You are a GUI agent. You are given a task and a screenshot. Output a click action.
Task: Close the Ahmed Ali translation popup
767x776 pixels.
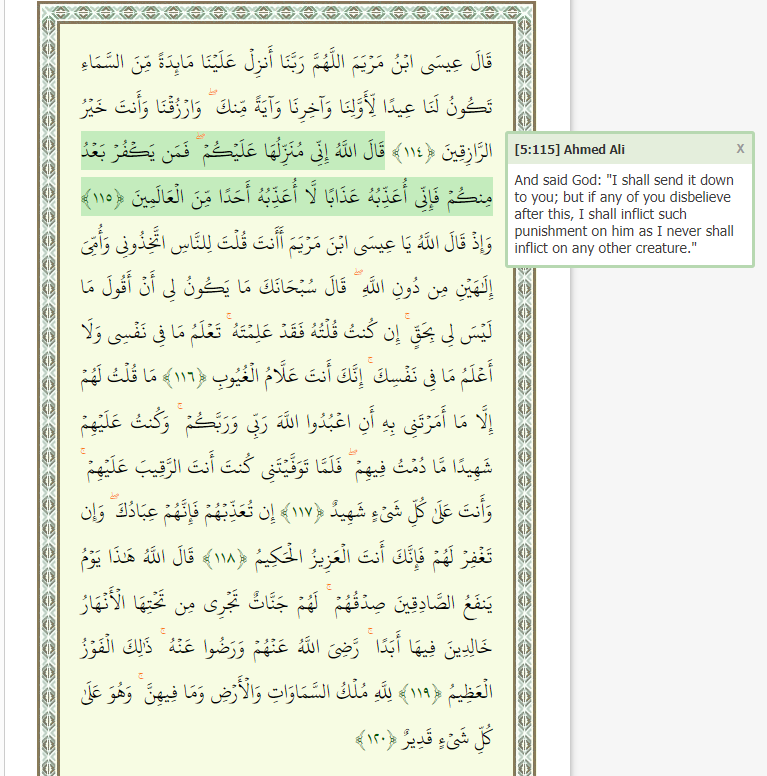pyautogui.click(x=740, y=149)
